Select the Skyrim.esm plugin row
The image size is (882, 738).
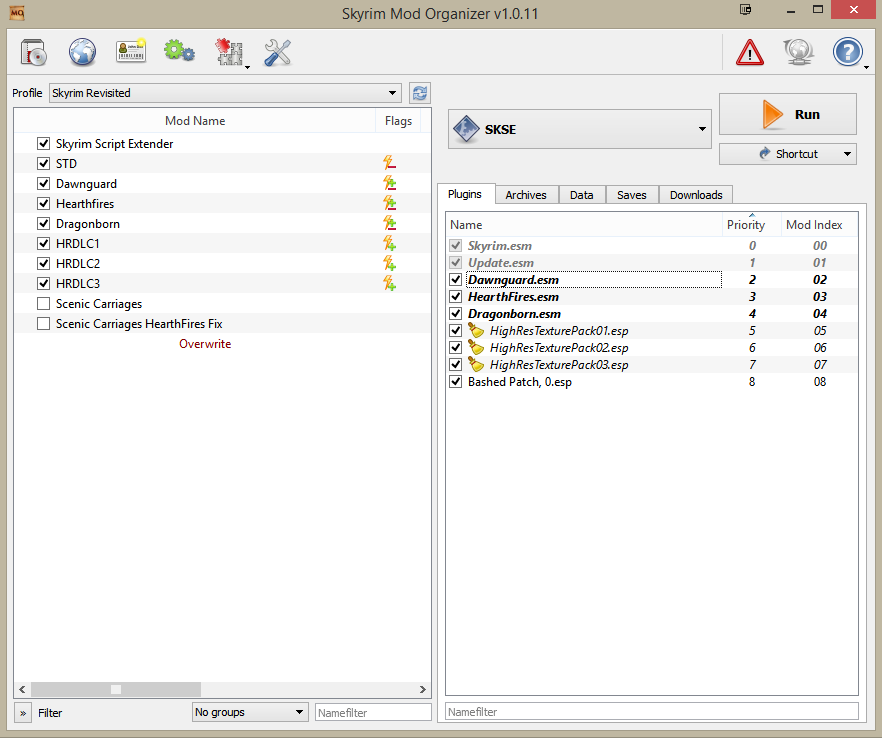pos(652,245)
